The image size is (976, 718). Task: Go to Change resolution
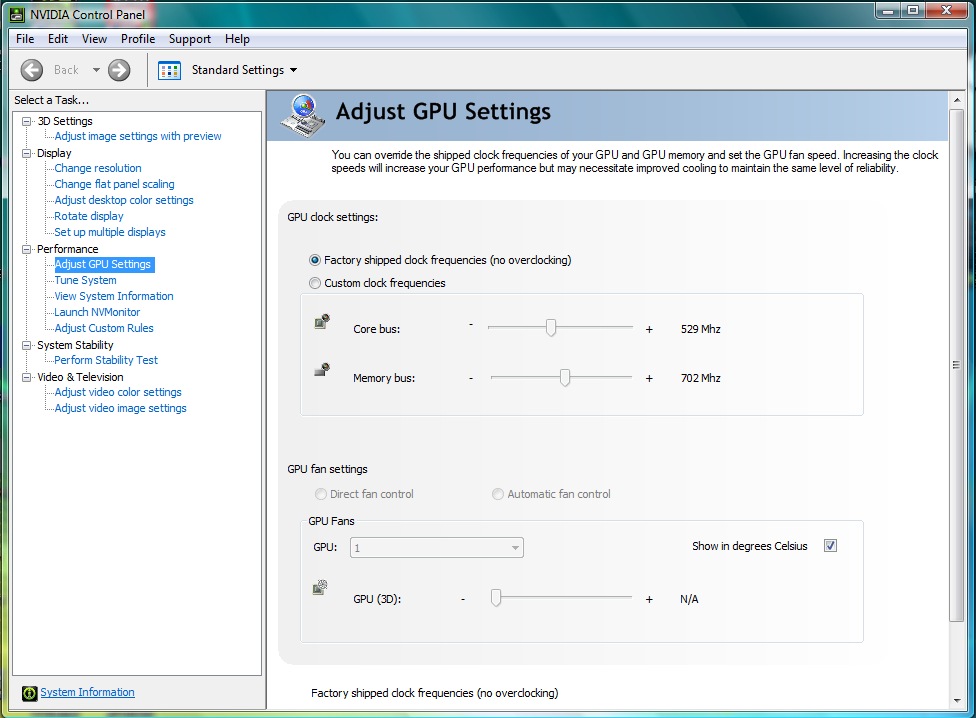(x=98, y=168)
